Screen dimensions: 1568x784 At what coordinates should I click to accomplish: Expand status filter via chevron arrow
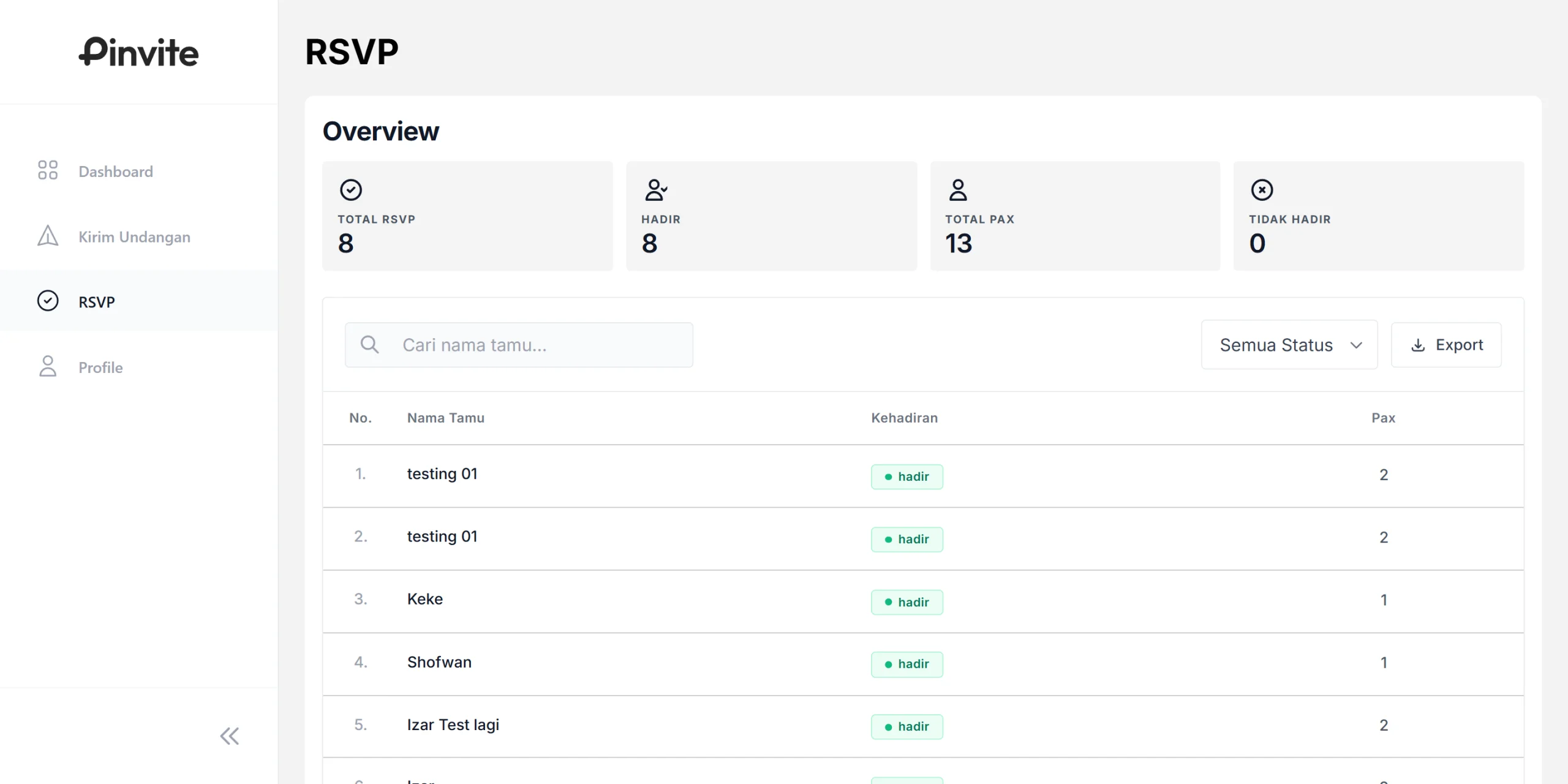(x=1356, y=345)
